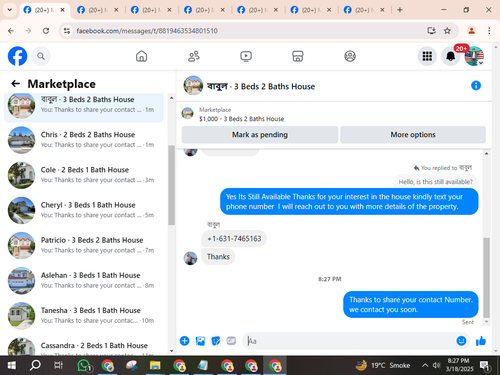Open the Chrome three-dot menu
The height and width of the screenshot is (375, 500).
point(489,31)
